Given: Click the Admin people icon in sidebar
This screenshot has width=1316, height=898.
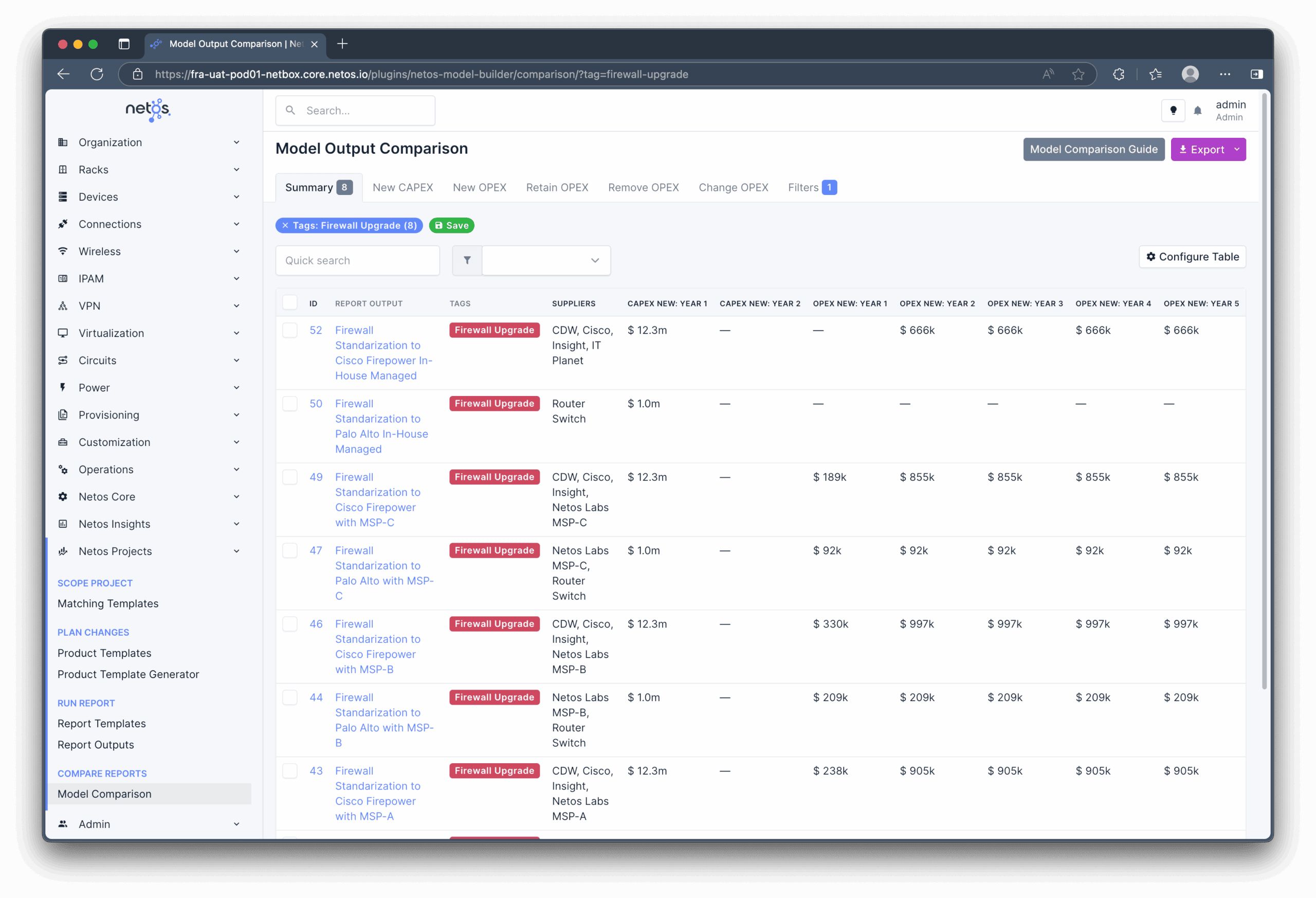Looking at the screenshot, I should [x=63, y=824].
